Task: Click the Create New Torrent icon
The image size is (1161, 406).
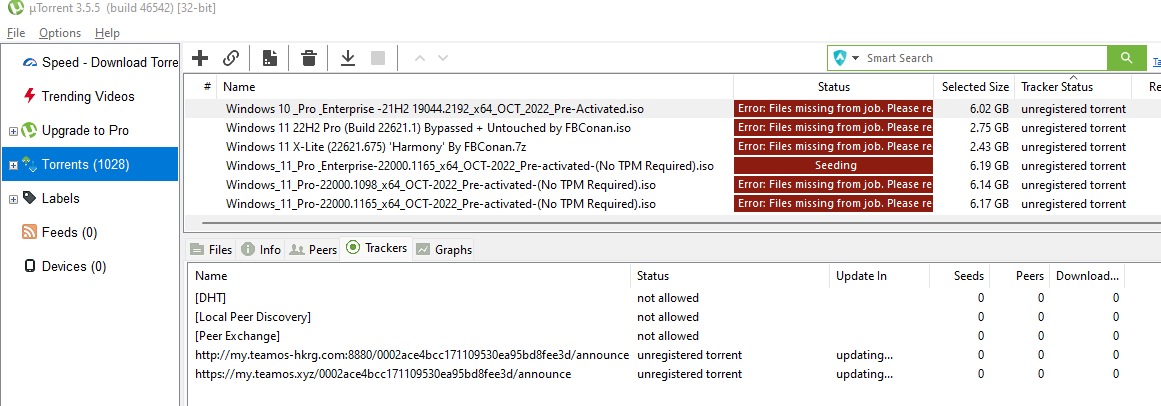Action: (269, 58)
